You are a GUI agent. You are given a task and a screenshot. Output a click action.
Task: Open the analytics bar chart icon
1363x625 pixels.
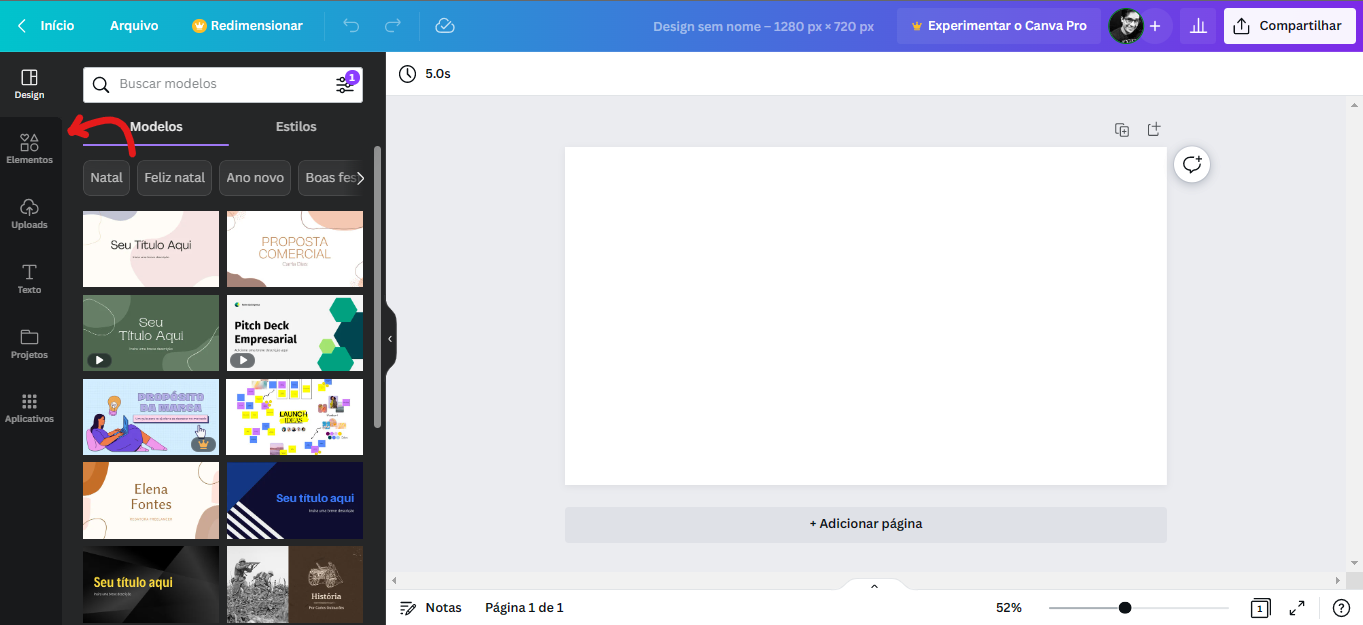click(x=1197, y=26)
